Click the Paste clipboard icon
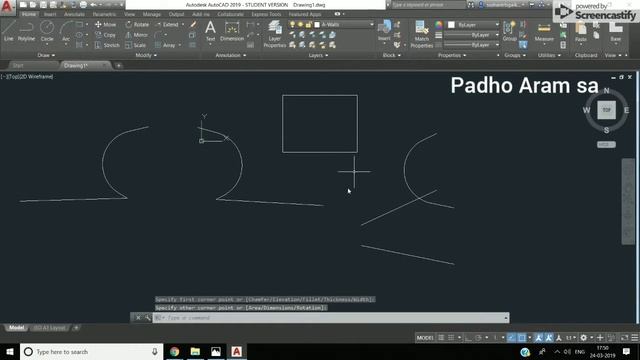The image size is (640, 360). tap(580, 32)
